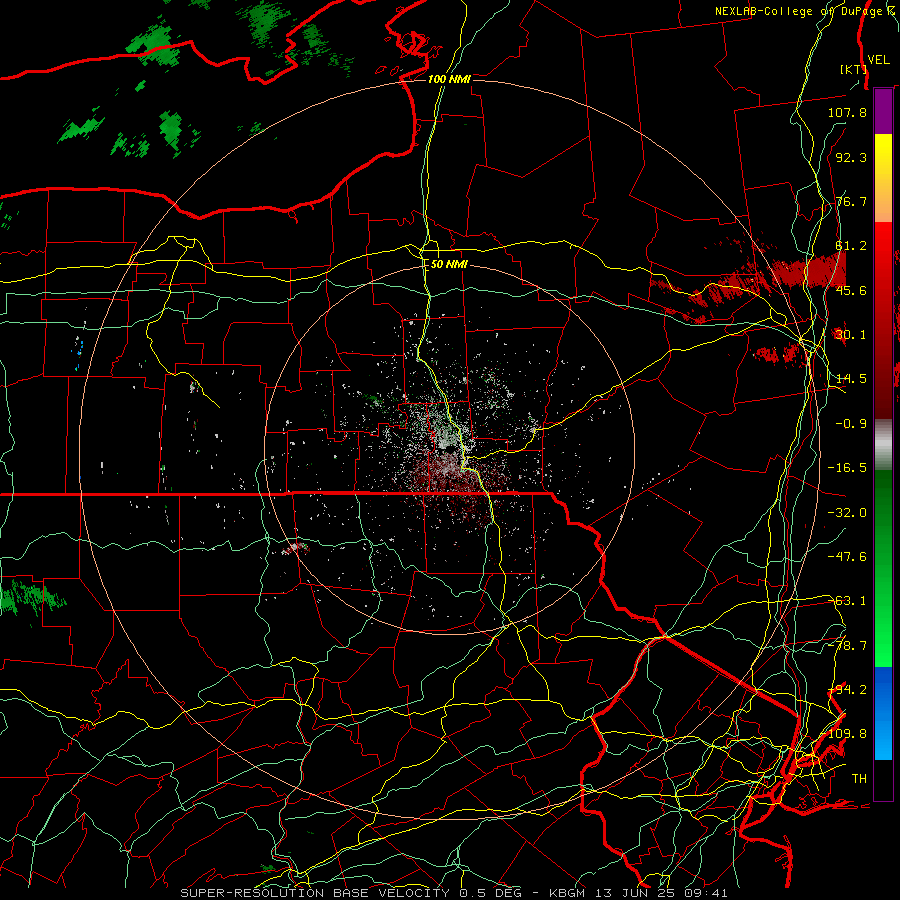900x900 pixels.
Task: Select the 45.6 velocity scale value
Action: [851, 290]
